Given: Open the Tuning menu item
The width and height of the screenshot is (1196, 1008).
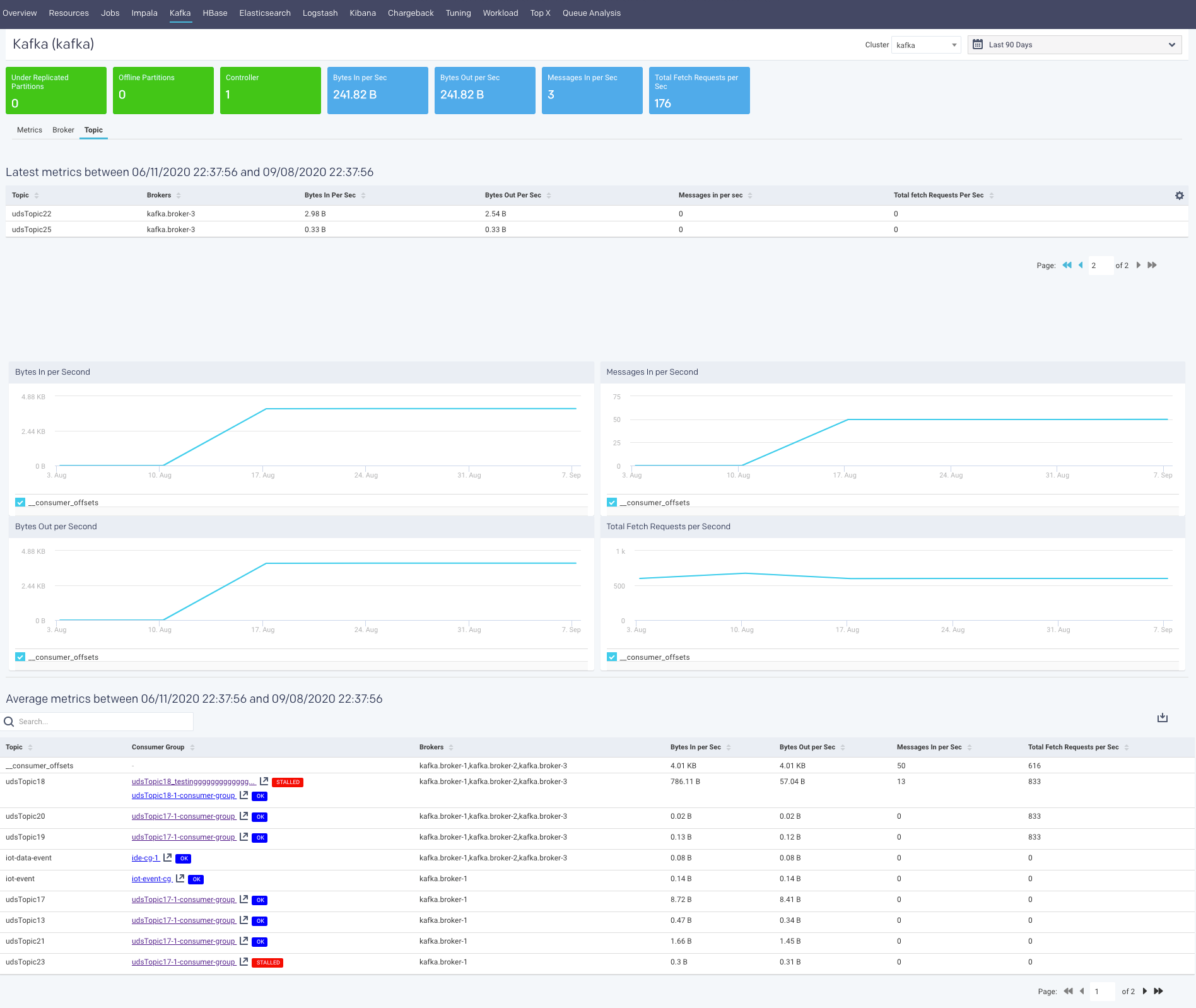Looking at the screenshot, I should [x=458, y=13].
